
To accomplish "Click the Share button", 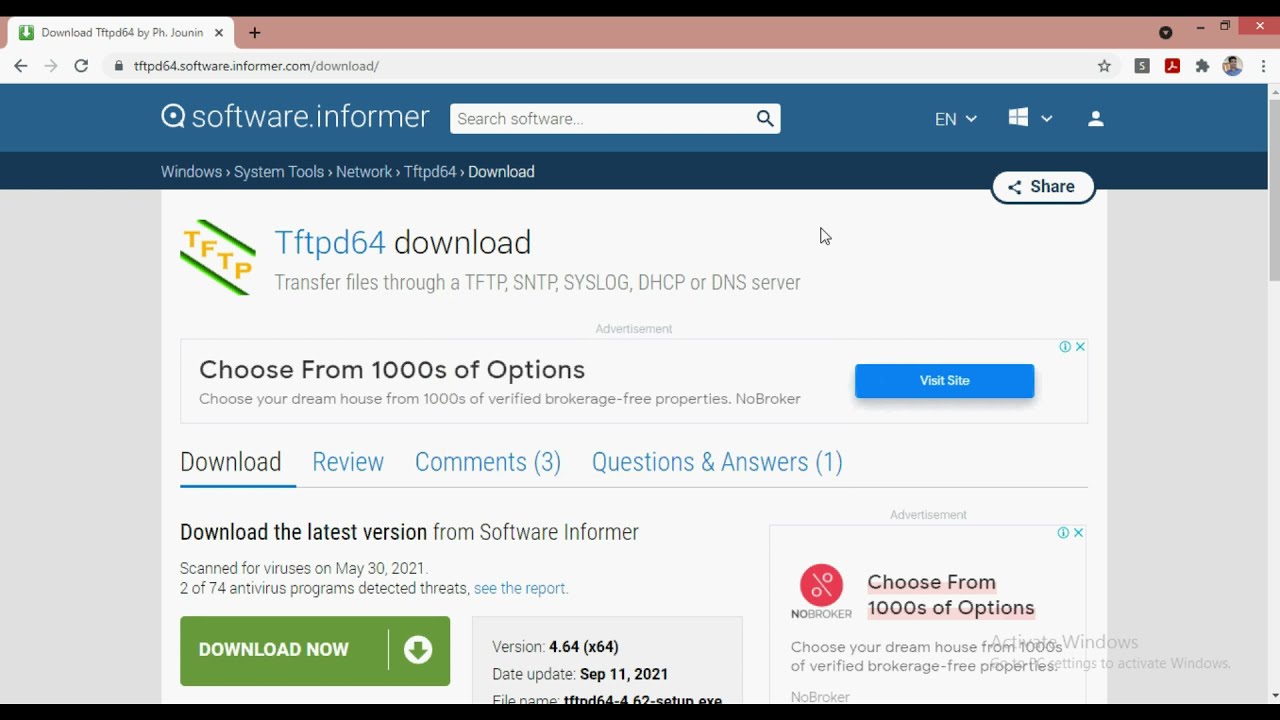I will (x=1043, y=187).
